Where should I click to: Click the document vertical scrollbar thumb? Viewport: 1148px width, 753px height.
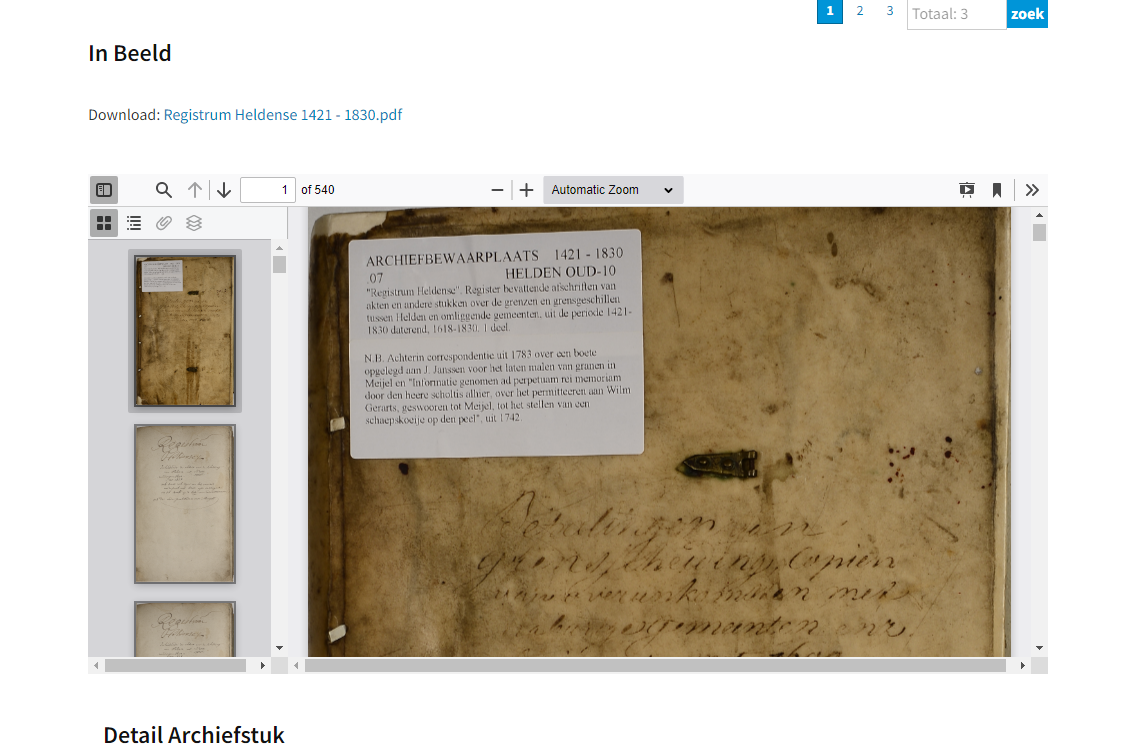1039,232
